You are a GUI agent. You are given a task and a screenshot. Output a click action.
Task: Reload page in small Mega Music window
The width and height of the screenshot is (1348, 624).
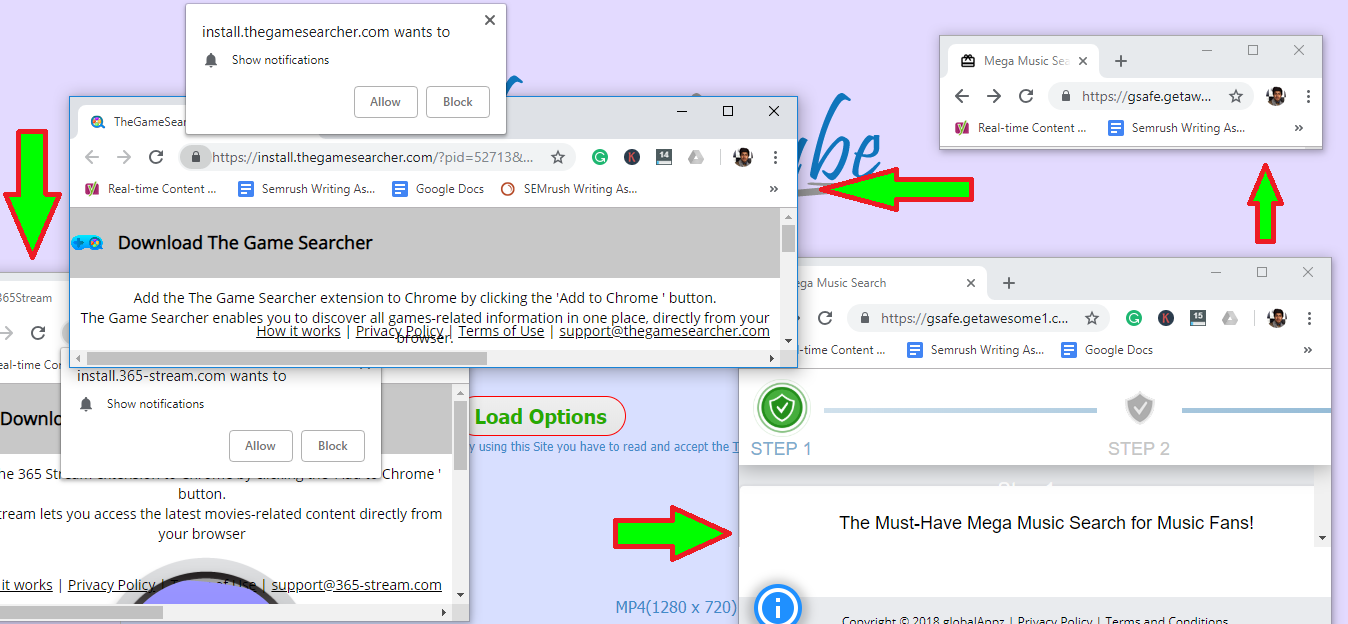(1026, 96)
